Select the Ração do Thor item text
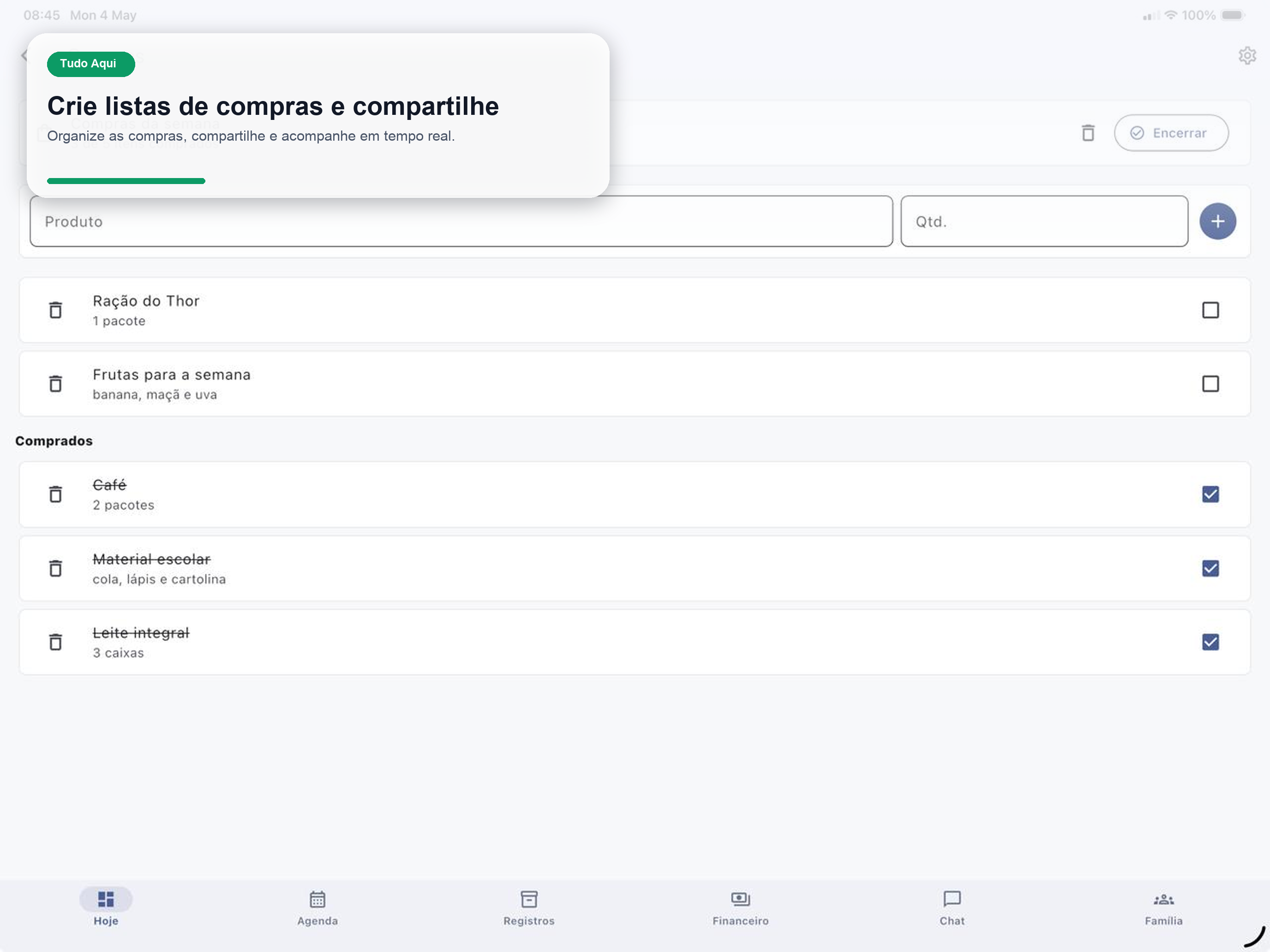1270x952 pixels. click(x=146, y=301)
